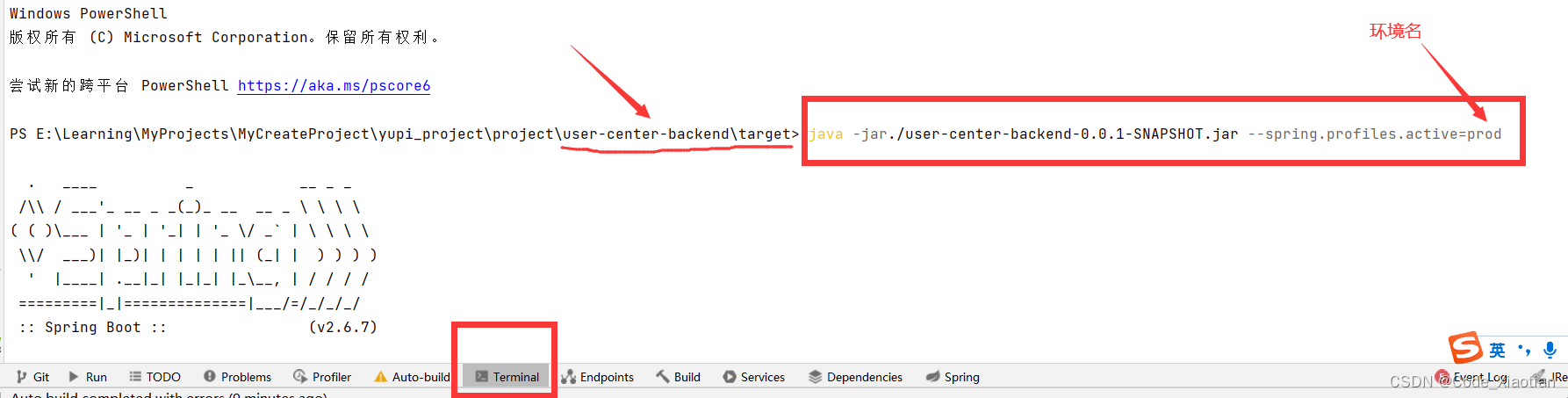Click the Auto-build status bar message
Image resolution: width=1568 pixels, height=398 pixels.
[169, 394]
